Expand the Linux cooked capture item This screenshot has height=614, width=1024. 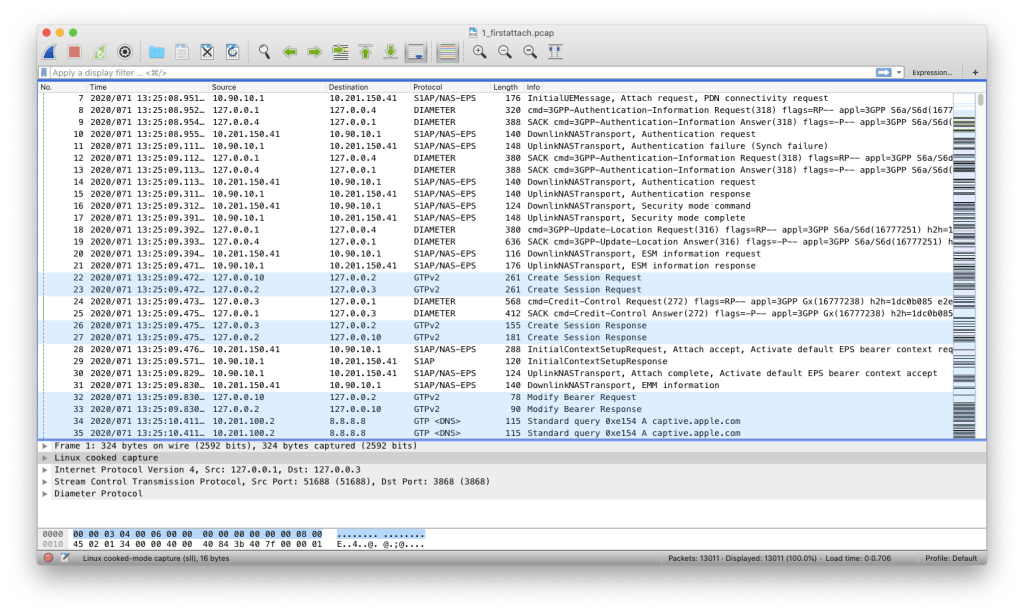click(44, 457)
